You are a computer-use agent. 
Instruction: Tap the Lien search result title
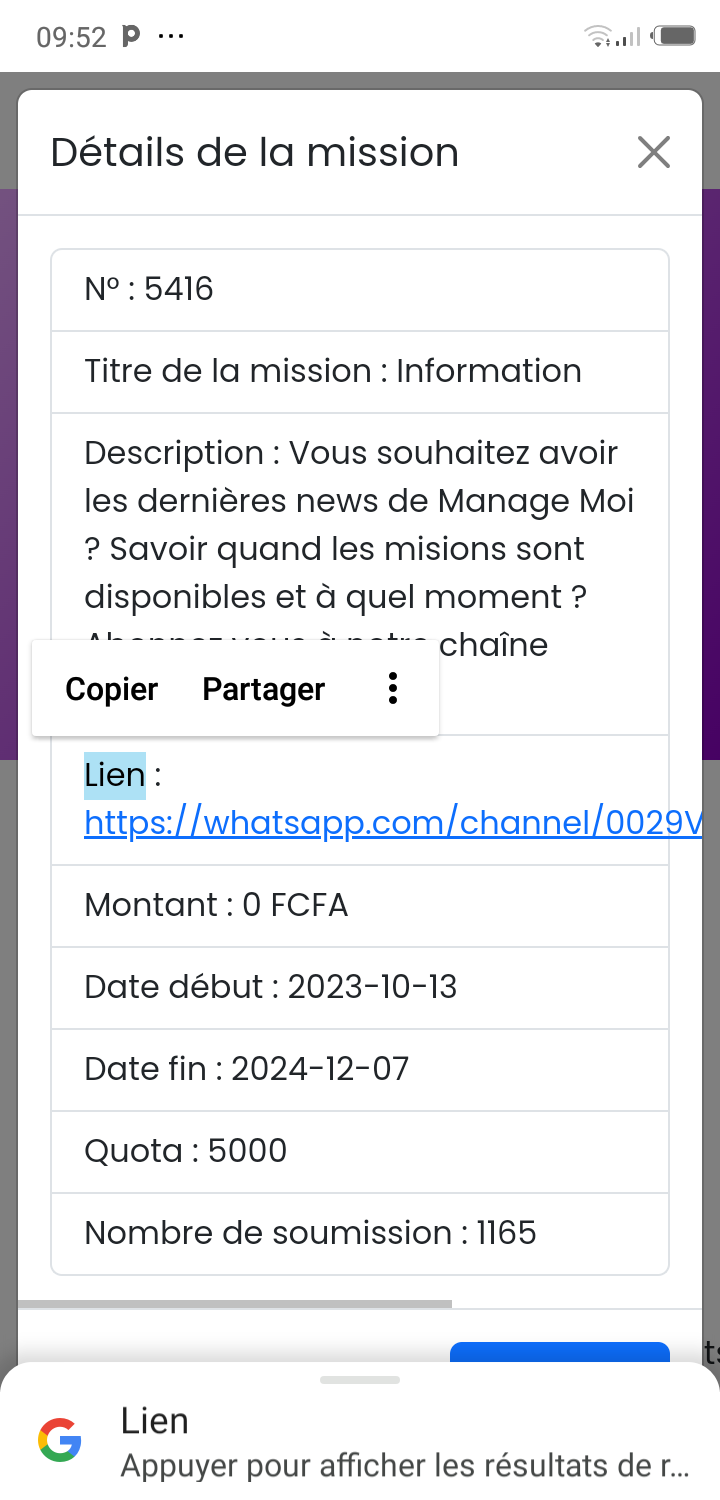tap(155, 1421)
